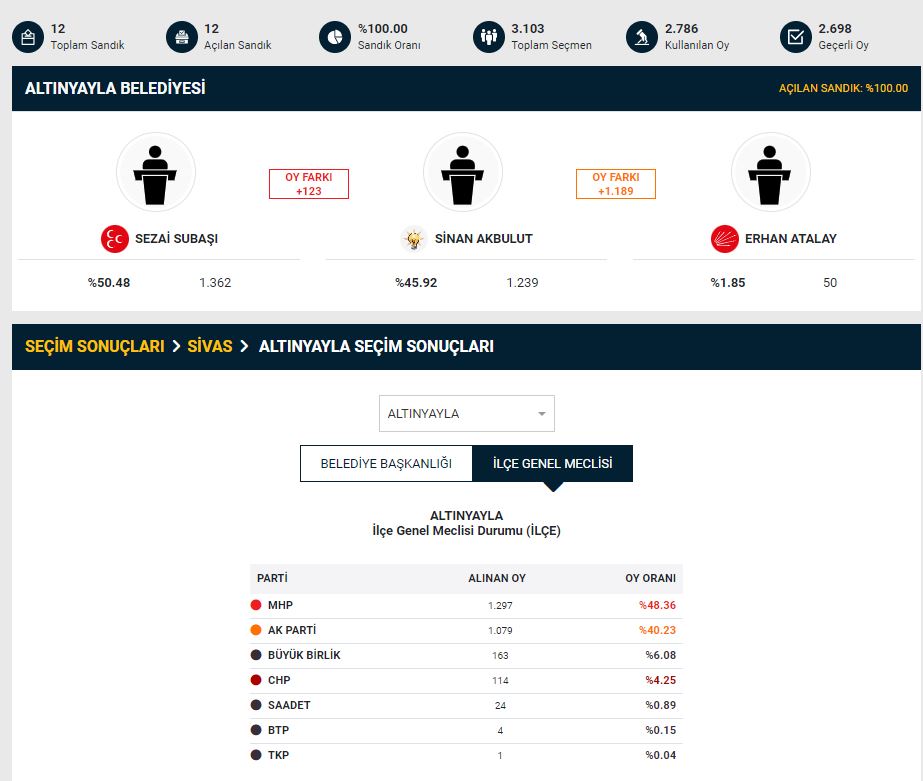Click Erhan Atalay candidate avatar
Image resolution: width=923 pixels, height=781 pixels.
pos(770,171)
